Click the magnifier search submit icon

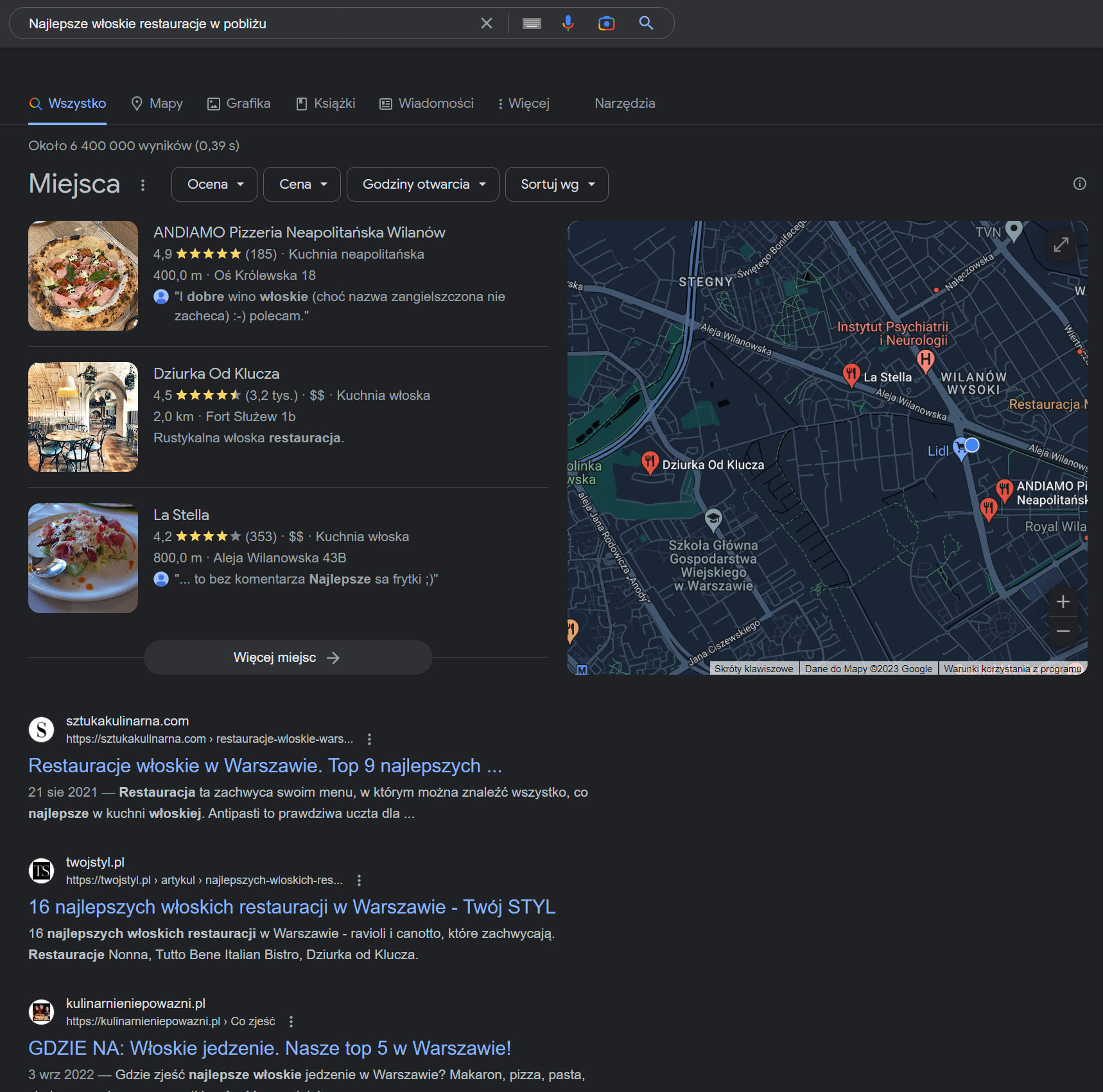pyautogui.click(x=646, y=23)
